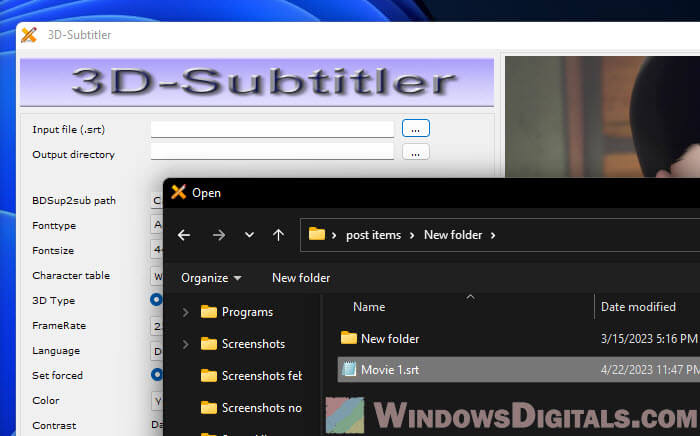Image resolution: width=700 pixels, height=436 pixels.
Task: Click the Movie 1.srt file icon
Action: [349, 370]
